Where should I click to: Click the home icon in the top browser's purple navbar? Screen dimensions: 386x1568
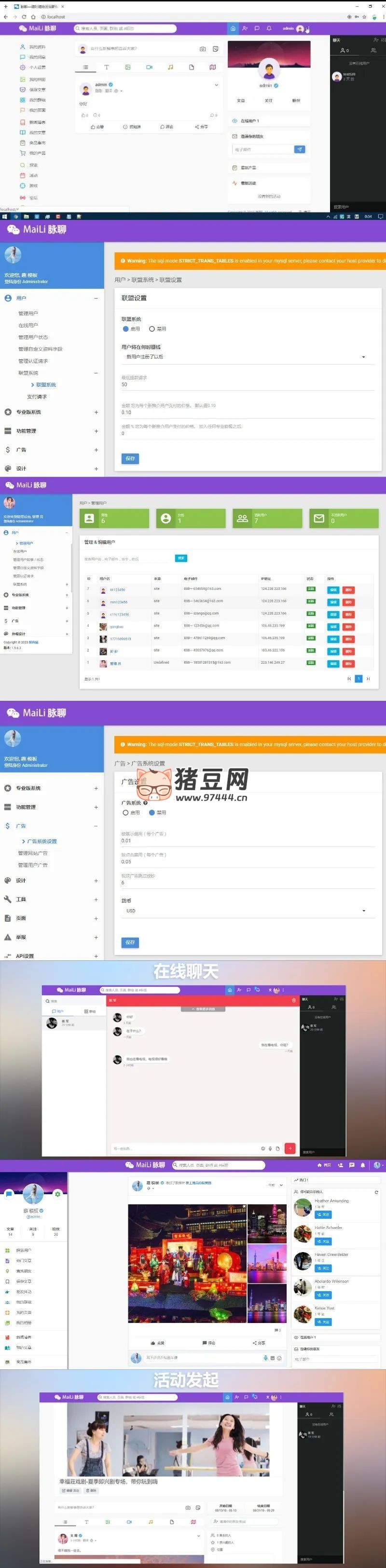tap(233, 28)
